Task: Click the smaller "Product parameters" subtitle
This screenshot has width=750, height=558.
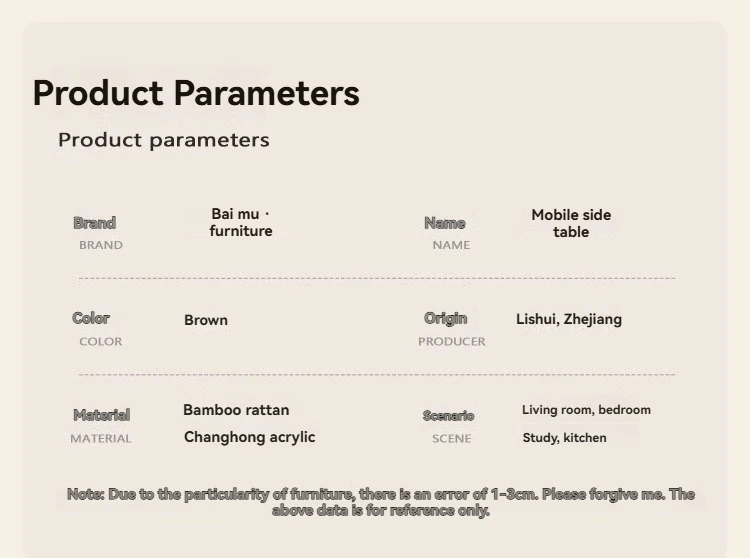Action: pyautogui.click(x=164, y=140)
